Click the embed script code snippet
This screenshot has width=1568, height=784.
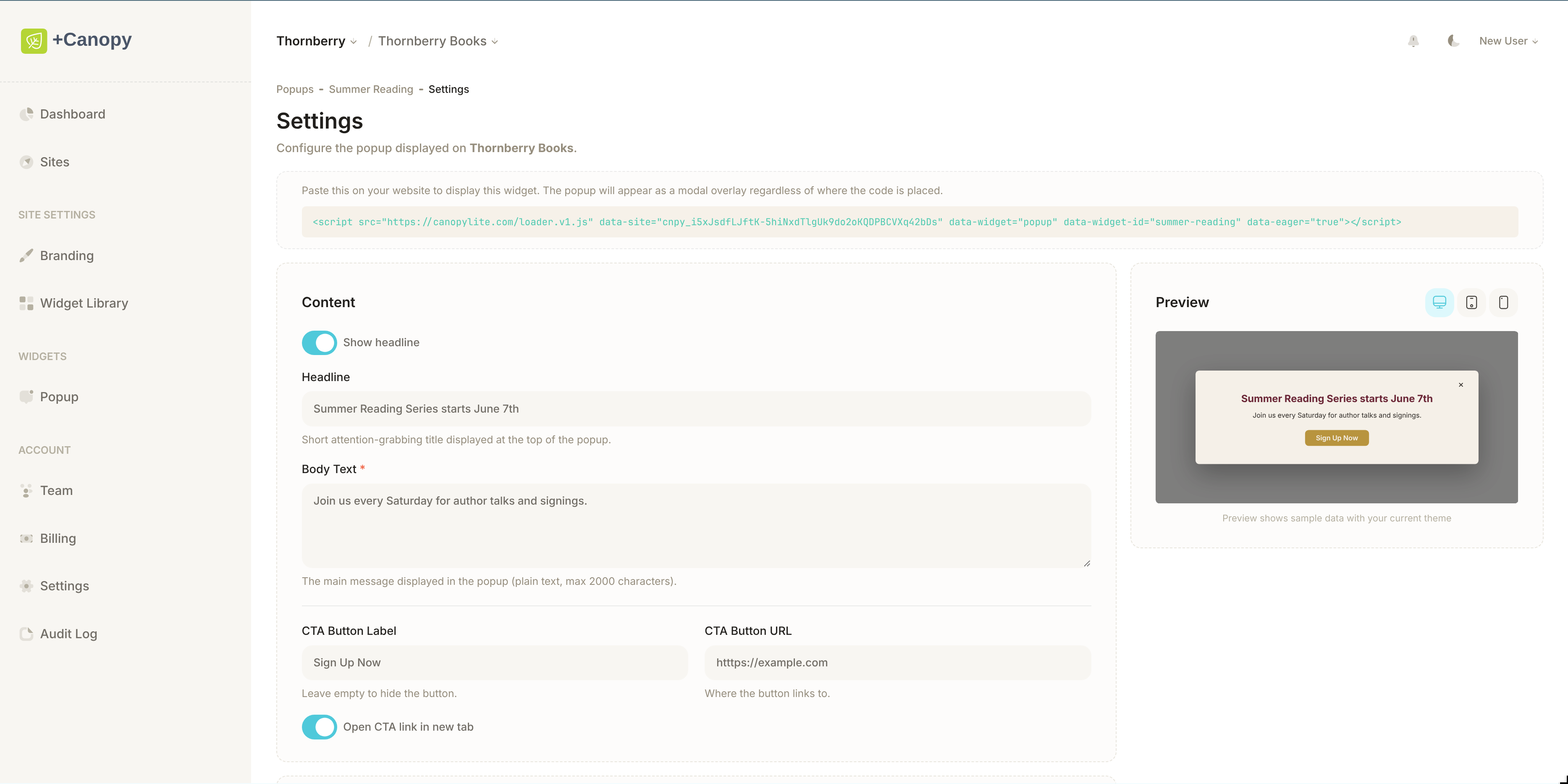tap(910, 222)
